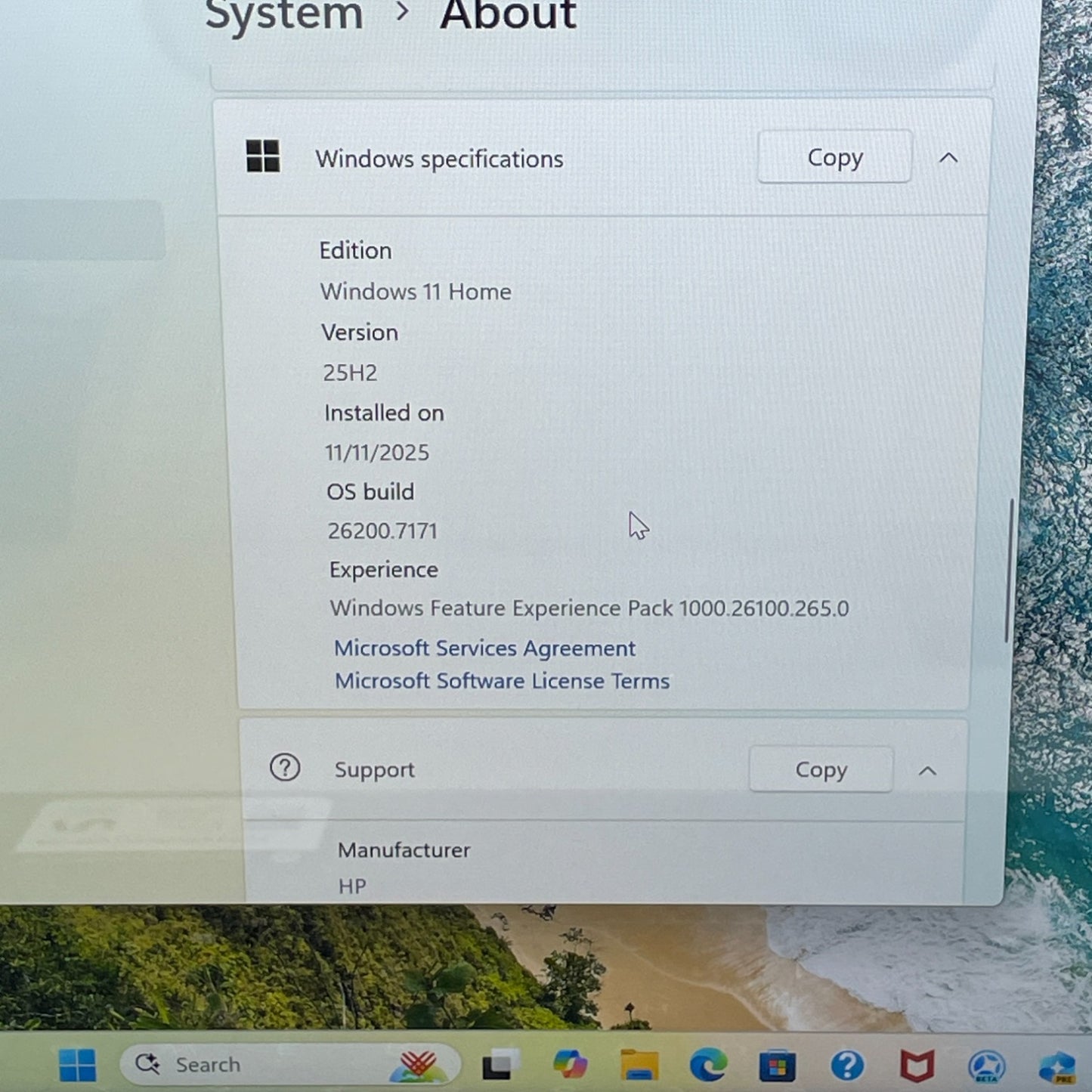The width and height of the screenshot is (1092, 1092).
Task: Launch Microsoft Copilot from the taskbar
Action: tap(570, 1066)
